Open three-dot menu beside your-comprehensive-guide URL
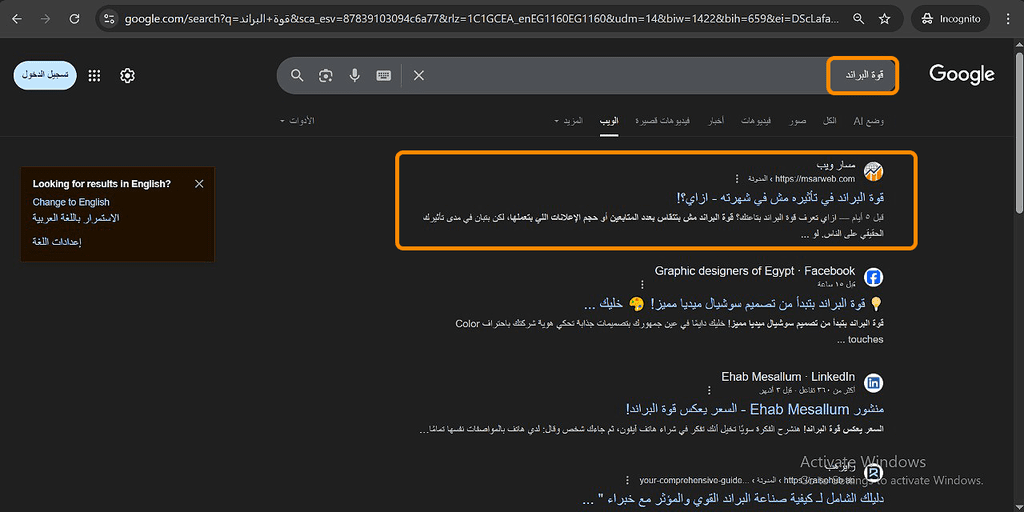The height and width of the screenshot is (512, 1024). [627, 480]
